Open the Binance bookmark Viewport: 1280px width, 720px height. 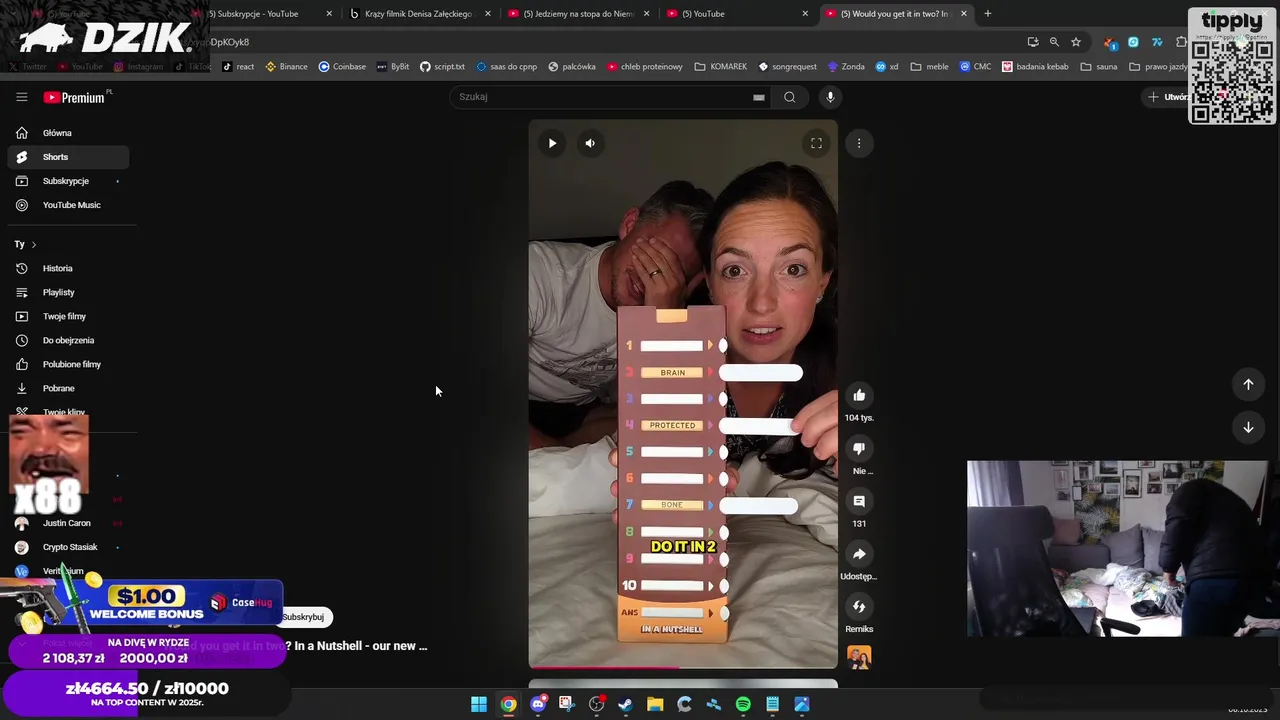point(286,67)
